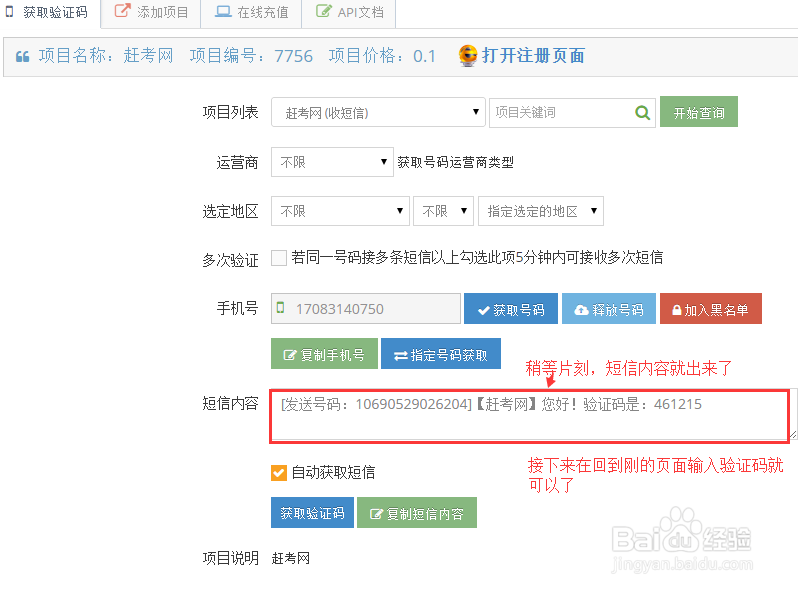798x592 pixels.
Task: Expand the 项目列表 dropdown showing 赶考网 (收短信)
Action: (x=378, y=112)
